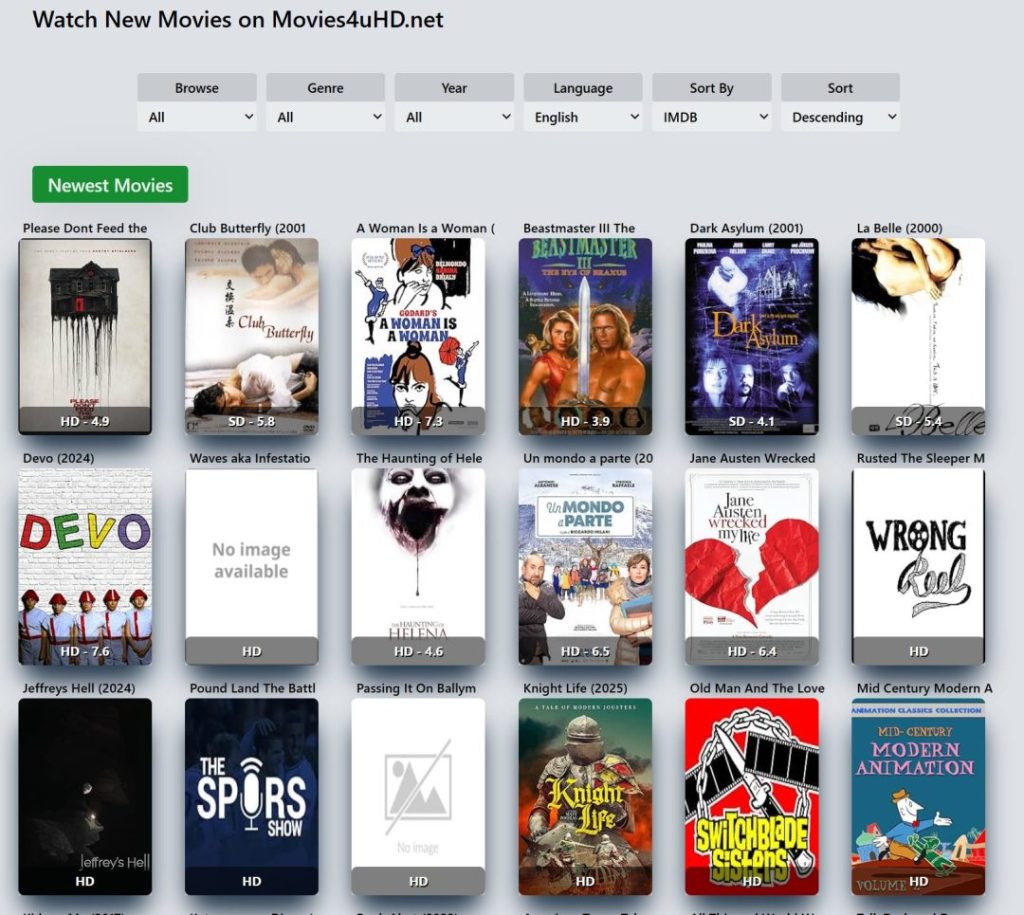Open the Dark Asylum poster
The height and width of the screenshot is (915, 1024).
pyautogui.click(x=752, y=336)
